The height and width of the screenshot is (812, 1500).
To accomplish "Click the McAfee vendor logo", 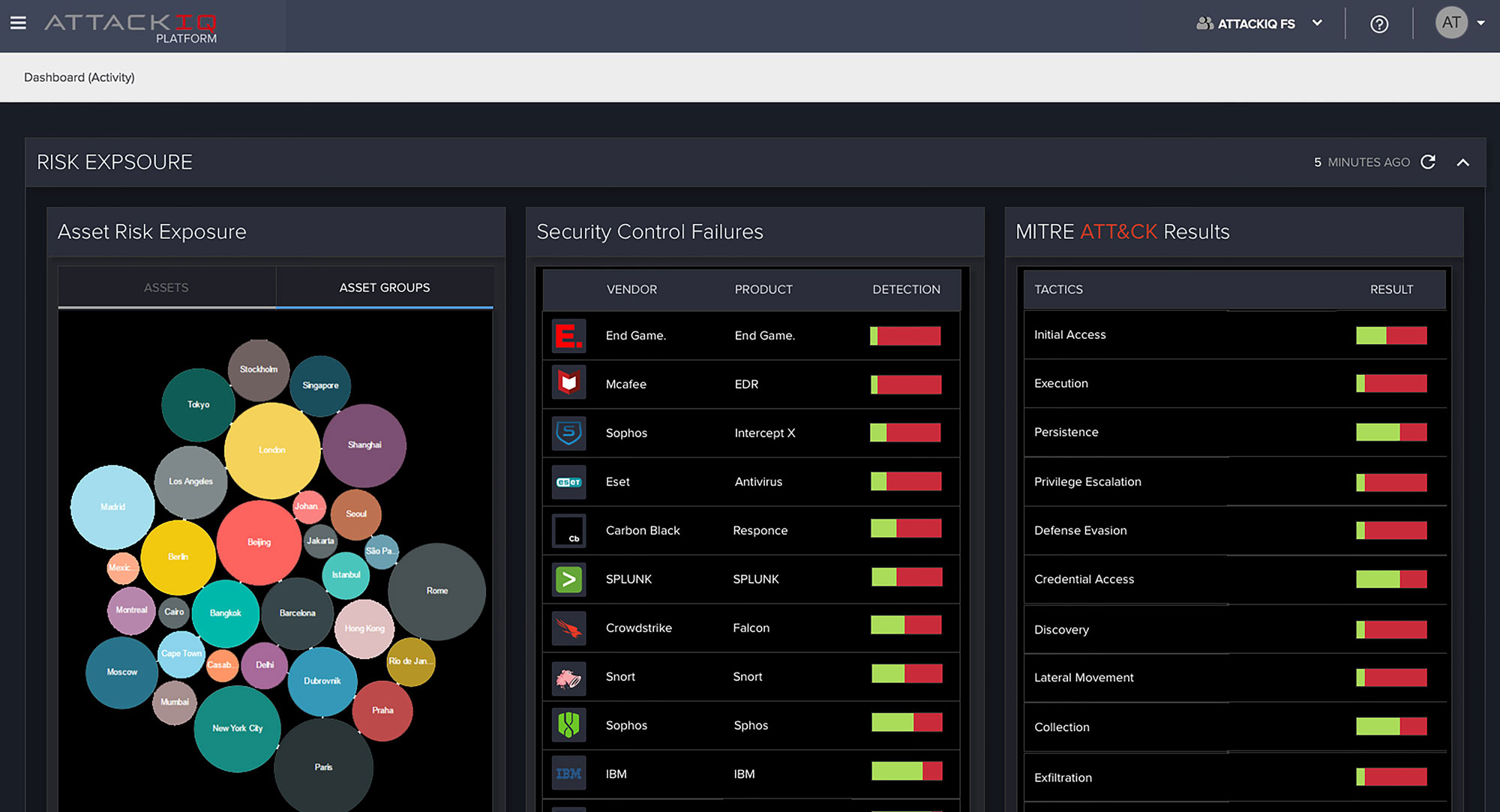I will [568, 383].
